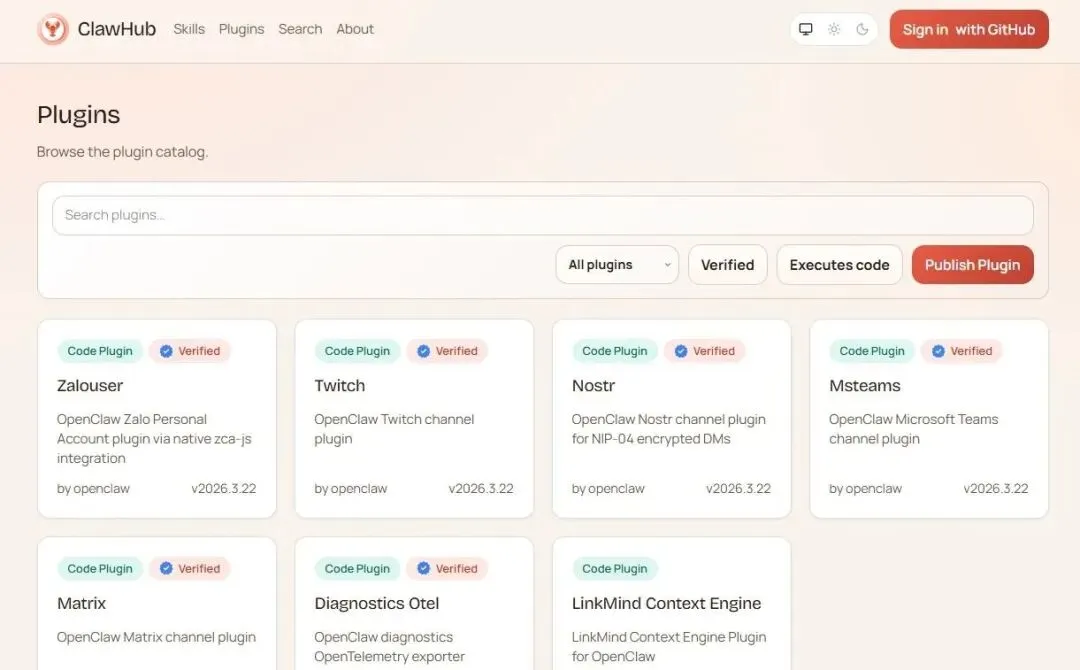Screen dimensions: 1080x670
Task: Click verified checkmark icon on Zalouser card
Action: point(166,351)
